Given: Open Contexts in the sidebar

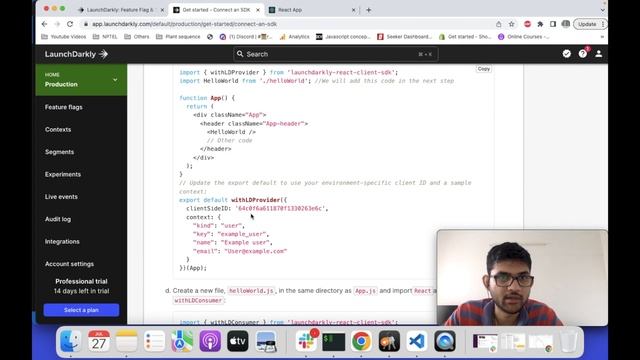Looking at the screenshot, I should click(58, 129).
